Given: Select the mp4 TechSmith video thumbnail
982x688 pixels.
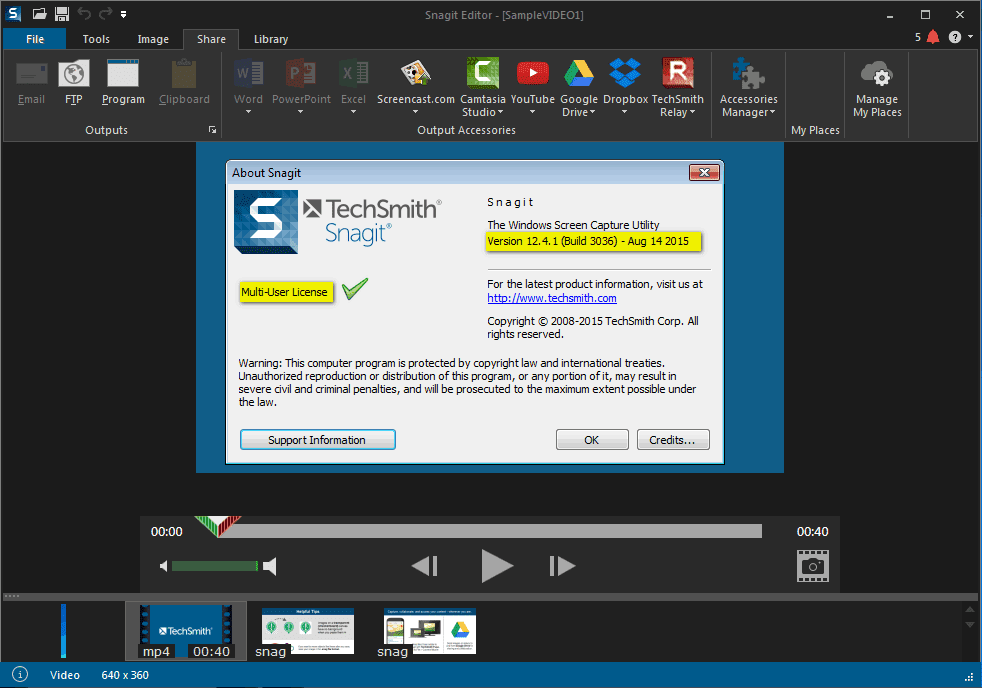Looking at the screenshot, I should tap(185, 631).
